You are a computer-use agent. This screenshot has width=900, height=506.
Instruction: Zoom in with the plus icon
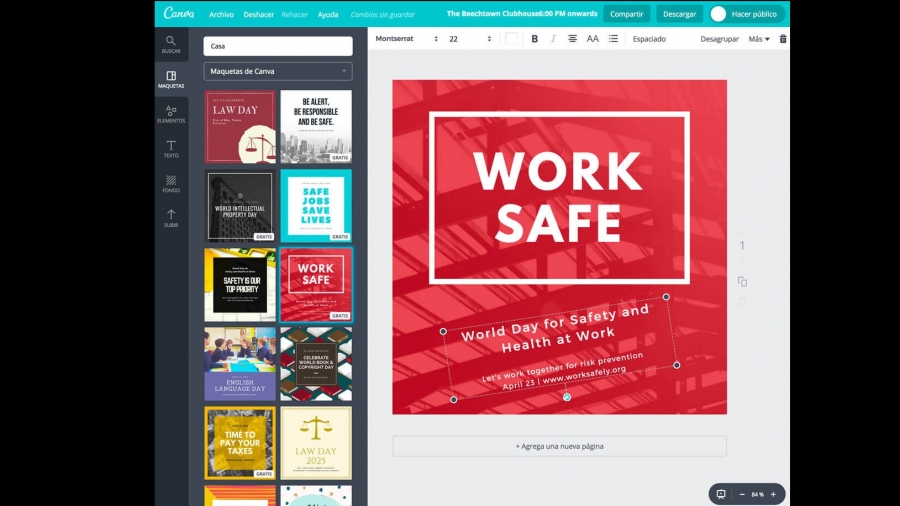point(773,494)
